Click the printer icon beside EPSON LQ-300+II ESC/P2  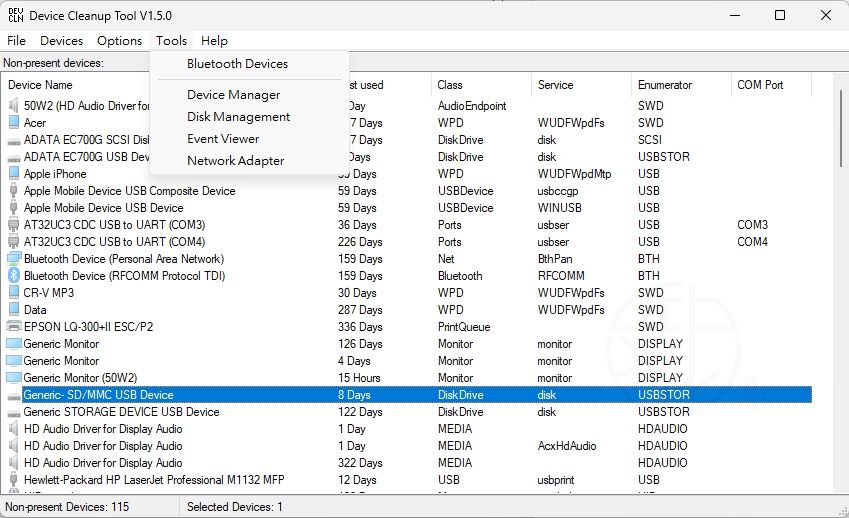click(x=14, y=327)
